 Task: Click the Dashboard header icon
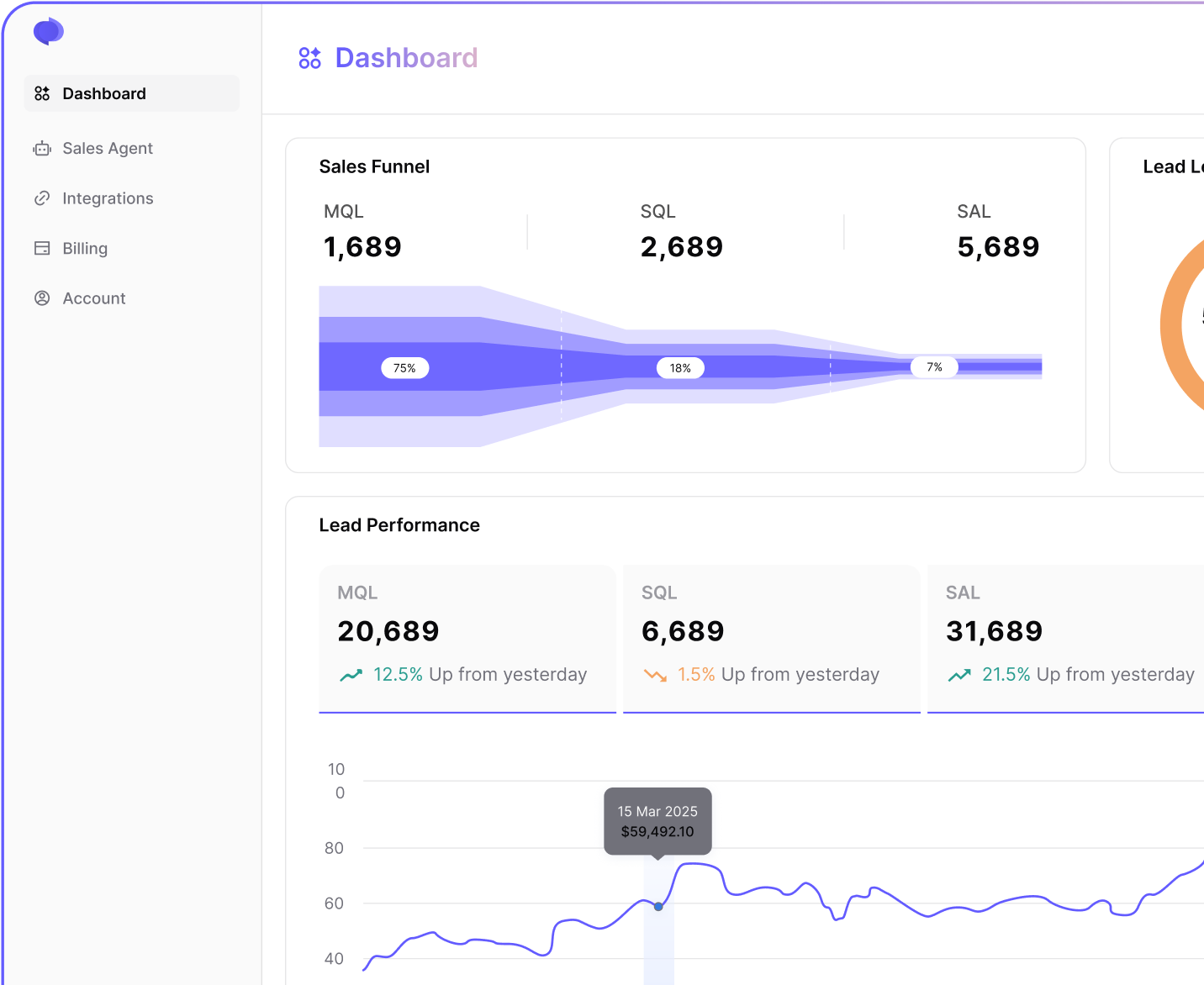309,58
